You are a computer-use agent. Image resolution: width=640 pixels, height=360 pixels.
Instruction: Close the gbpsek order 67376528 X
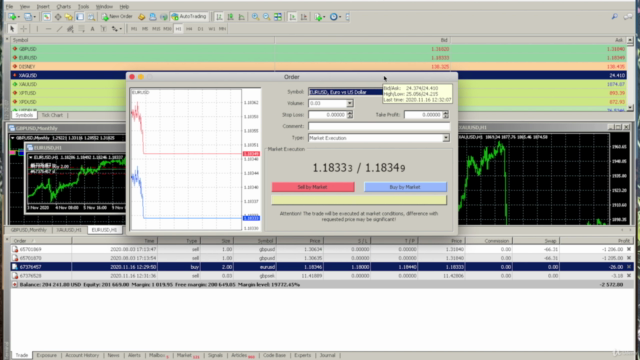click(629, 276)
